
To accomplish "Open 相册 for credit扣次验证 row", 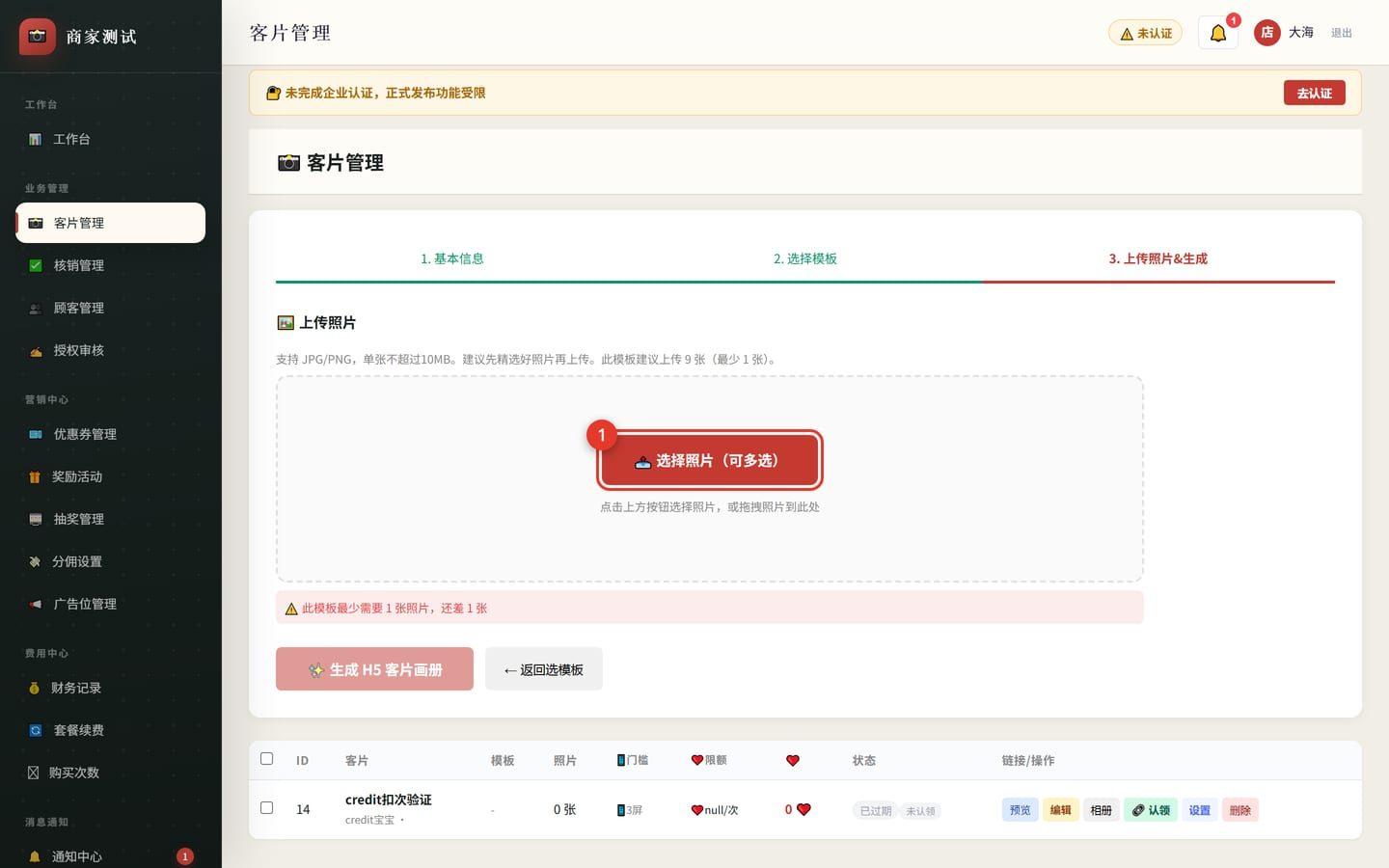I will pos(1101,810).
